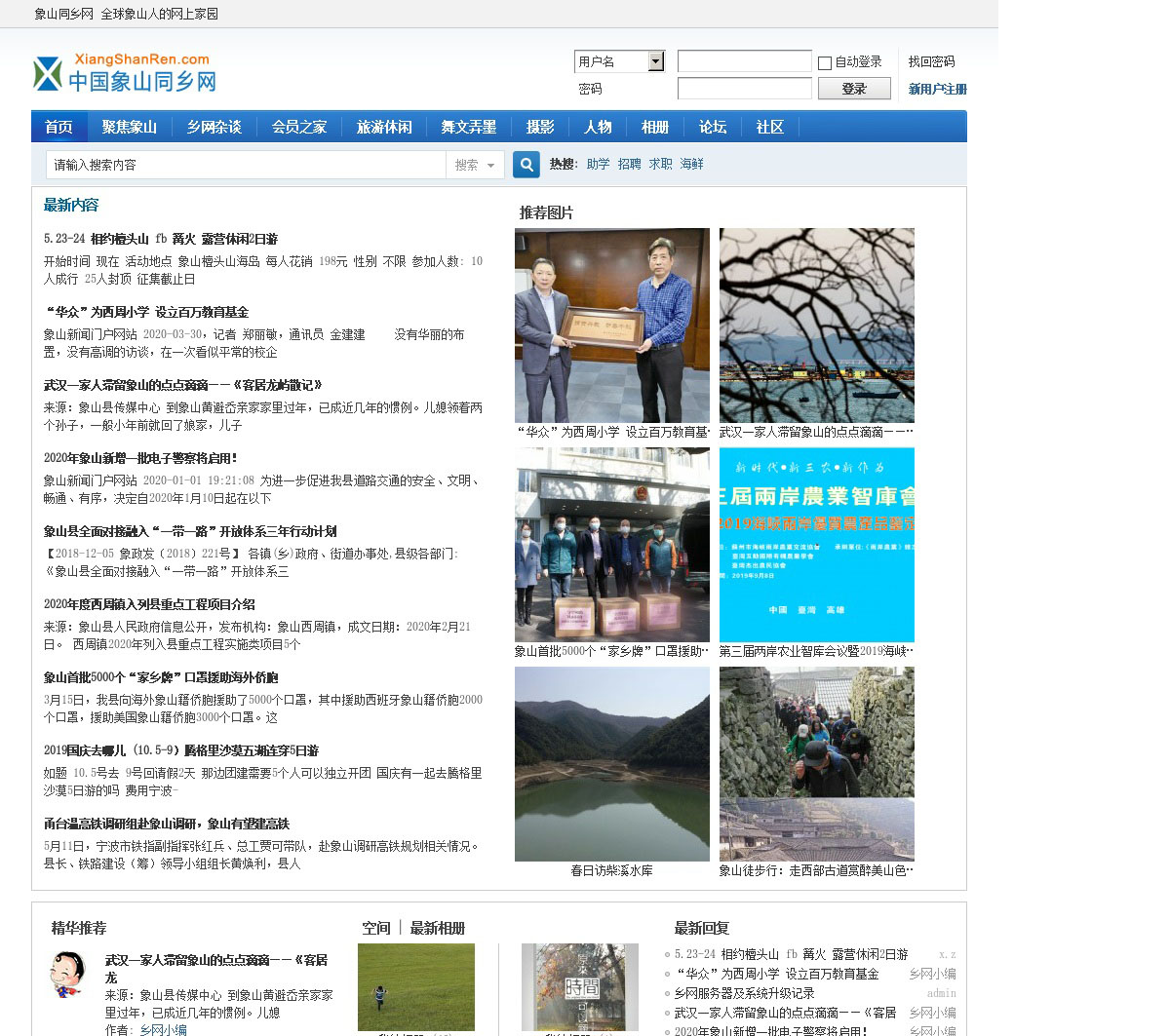
Task: Focus the 请输入搜索内容 search field
Action: tap(246, 165)
